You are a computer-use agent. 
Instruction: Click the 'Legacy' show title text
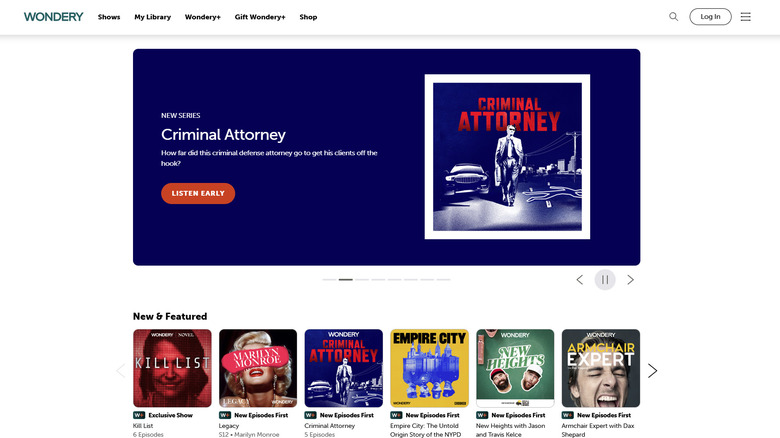(x=229, y=426)
